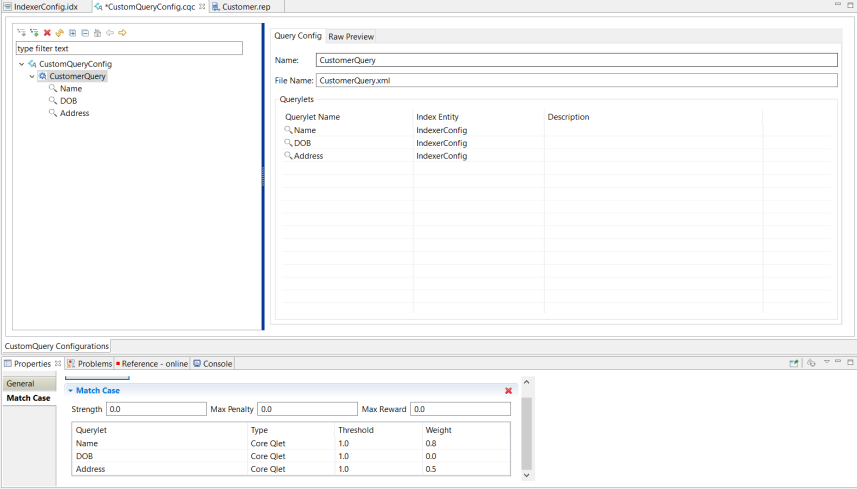
Task: Collapse the CustomQueryConfig tree node
Action: (x=22, y=64)
